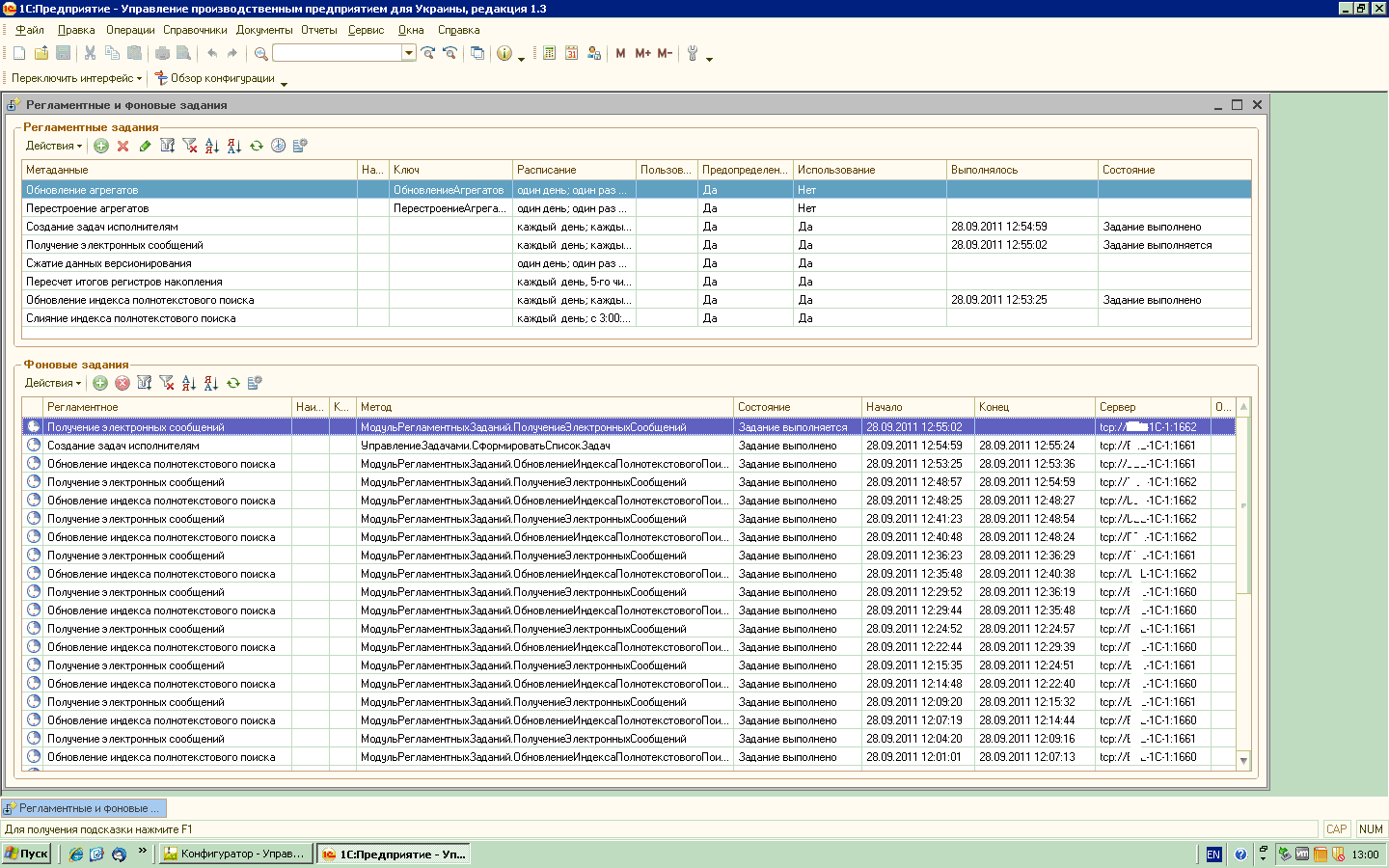The height and width of the screenshot is (868, 1389).
Task: Clear filter in scheduled jobs toolbar
Action: point(190,146)
